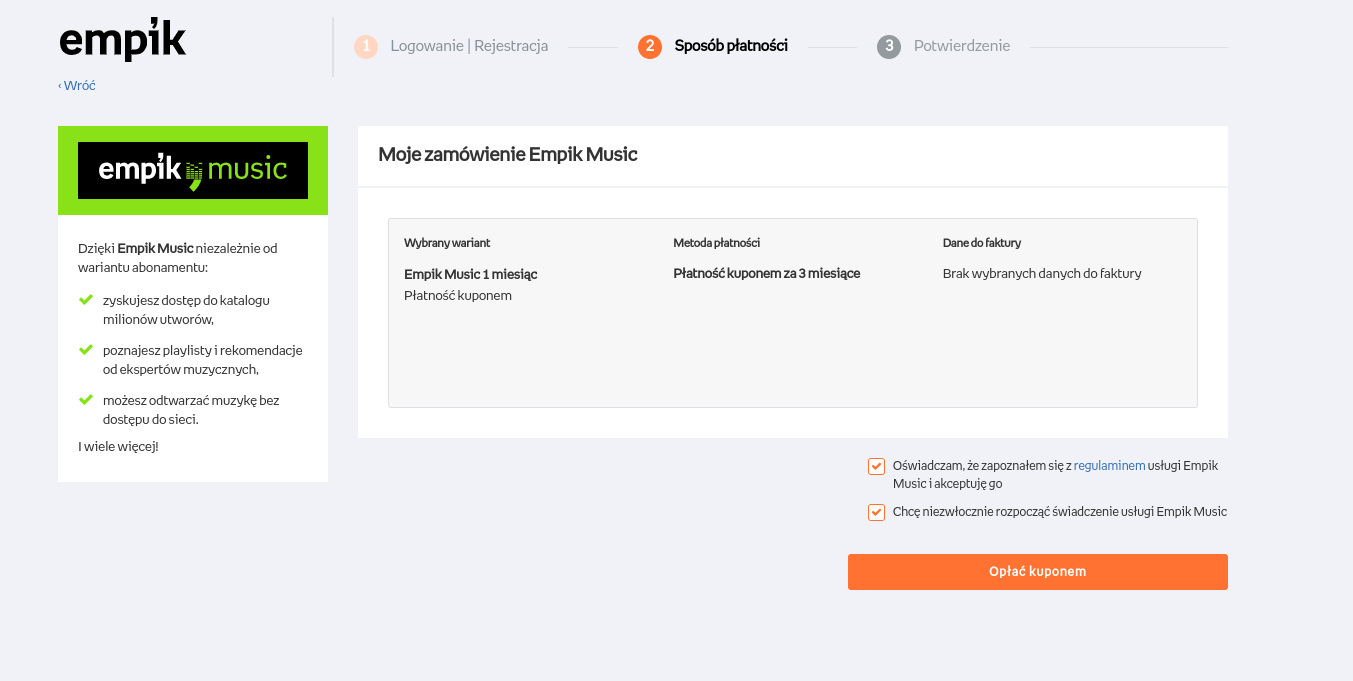Screen dimensions: 1353x681
Task: Click the Empik Music banner logo
Action: [193, 170]
